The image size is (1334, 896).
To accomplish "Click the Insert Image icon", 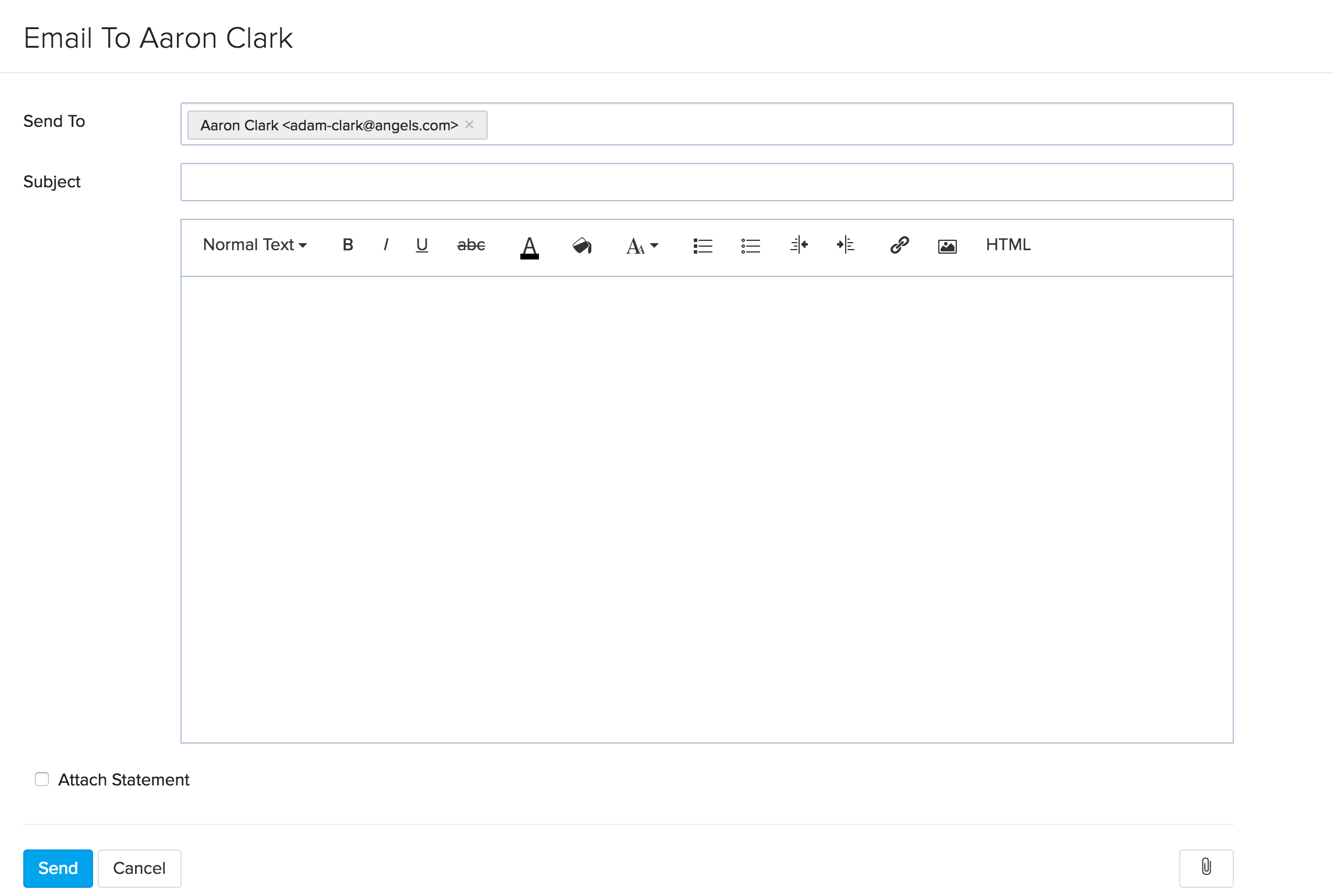I will coord(946,244).
